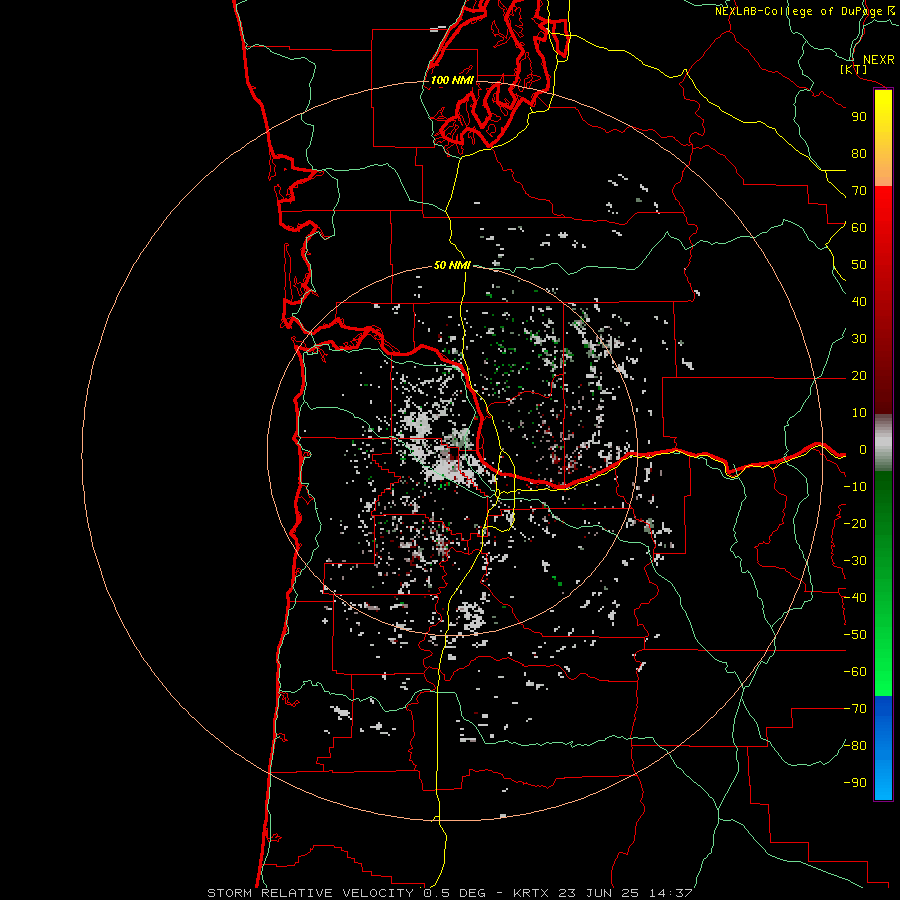The width and height of the screenshot is (900, 900).
Task: Select the 80 value on the velocity scale
Action: pyautogui.click(x=859, y=153)
